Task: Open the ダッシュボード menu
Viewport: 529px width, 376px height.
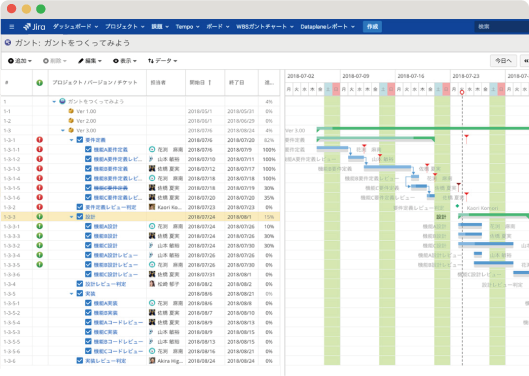Action: tap(75, 27)
